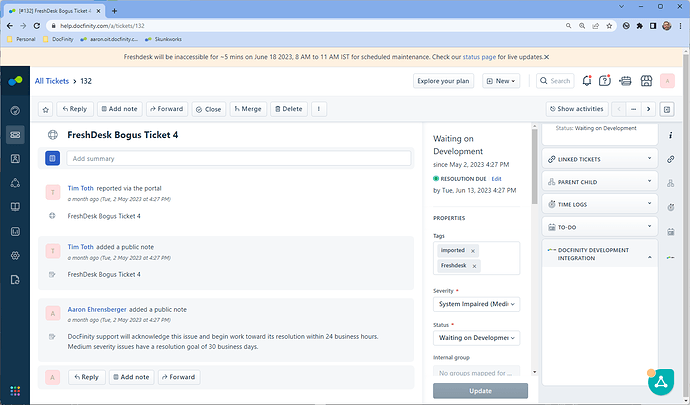Click the Search field

click(x=555, y=81)
